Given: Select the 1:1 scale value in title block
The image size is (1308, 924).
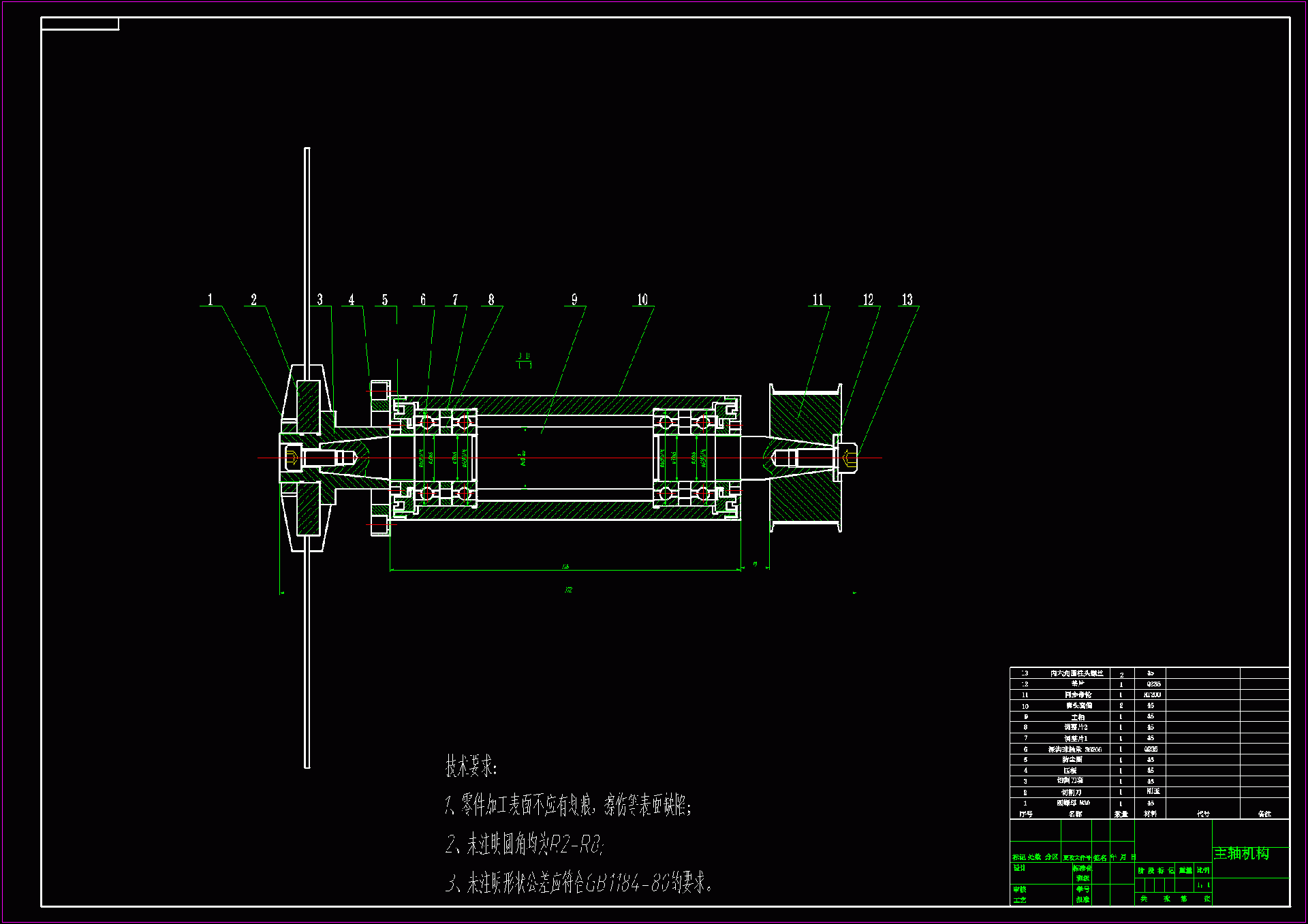Looking at the screenshot, I should coord(1204,885).
